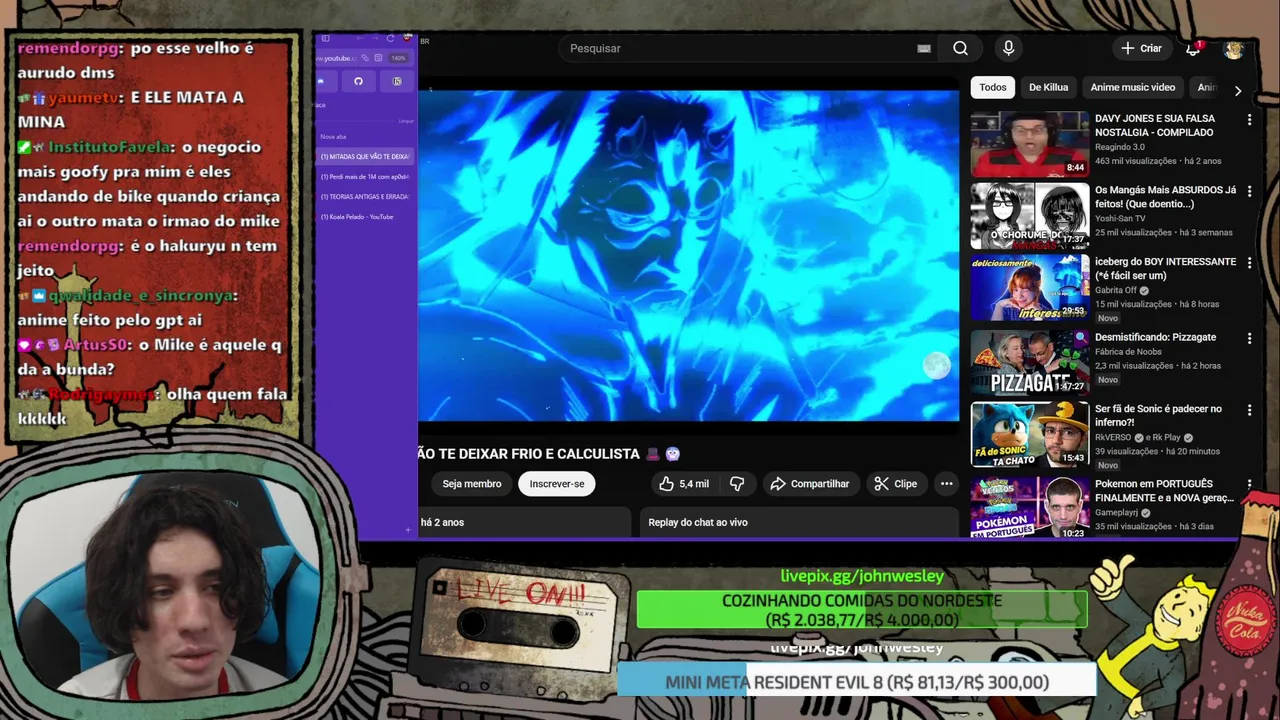1280x720 pixels.
Task: Go back in browser sidebar
Action: 360,38
